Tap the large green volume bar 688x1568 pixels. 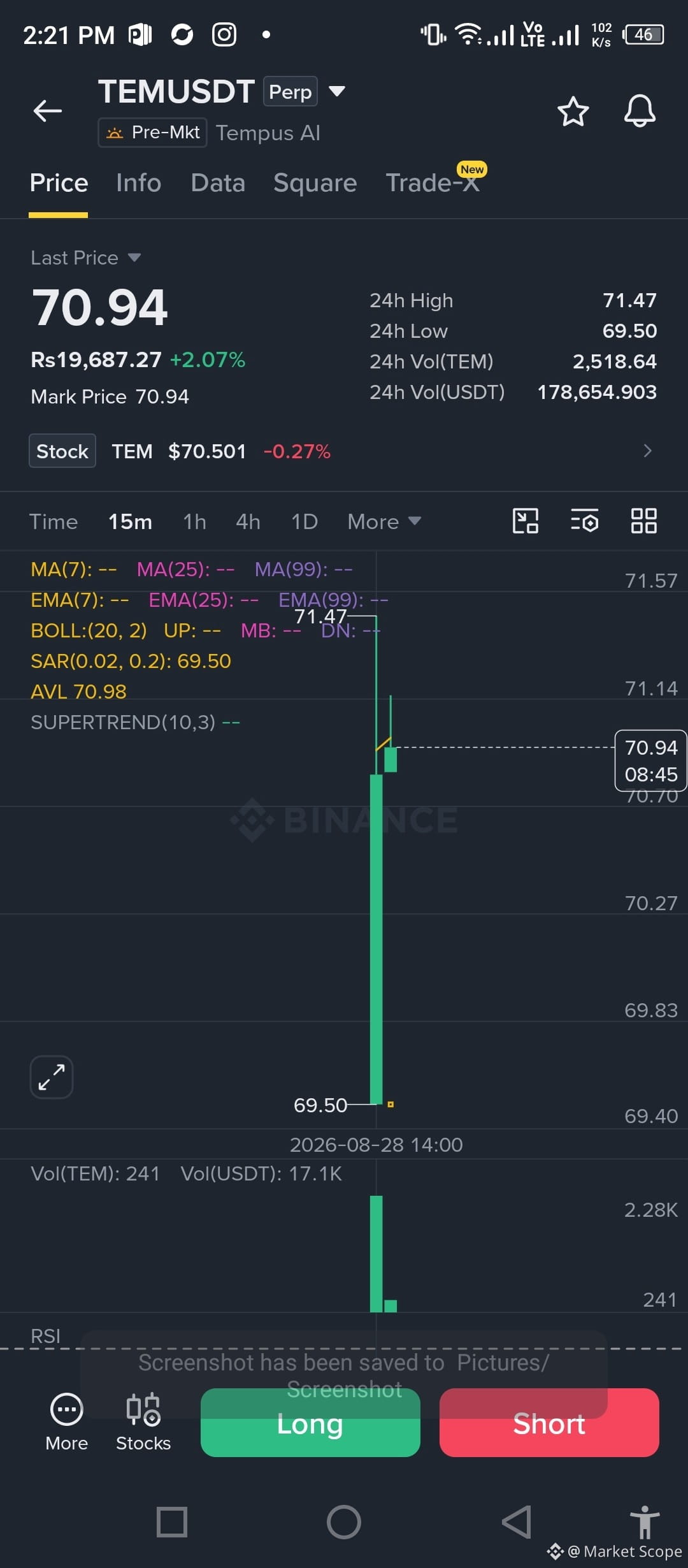[376, 1254]
